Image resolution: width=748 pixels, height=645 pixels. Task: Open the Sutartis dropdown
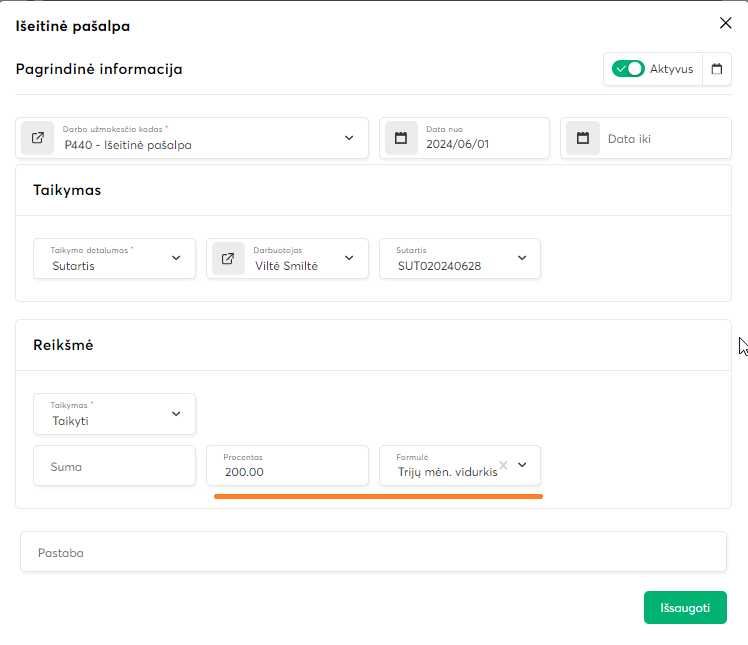pos(522,258)
